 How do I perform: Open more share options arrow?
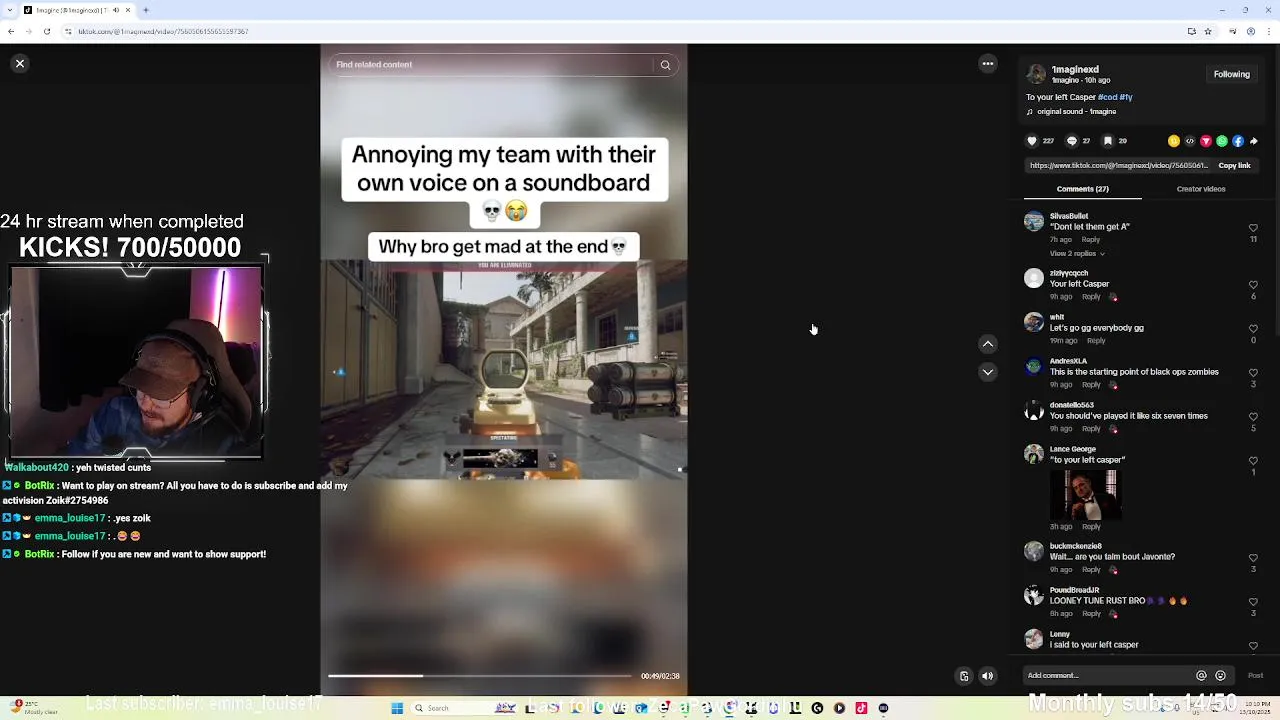[1254, 141]
